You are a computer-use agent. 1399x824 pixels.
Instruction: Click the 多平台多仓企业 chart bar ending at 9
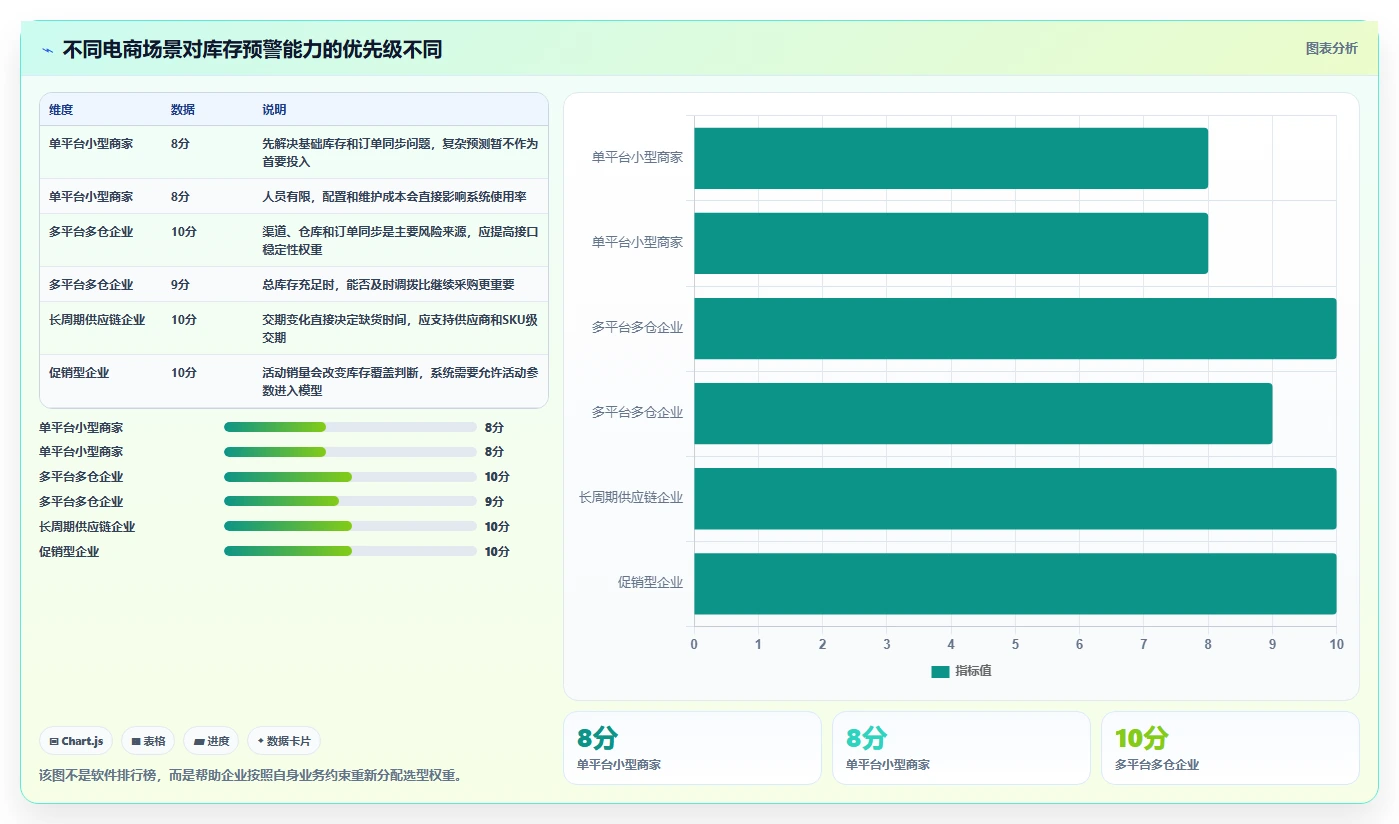click(x=983, y=413)
